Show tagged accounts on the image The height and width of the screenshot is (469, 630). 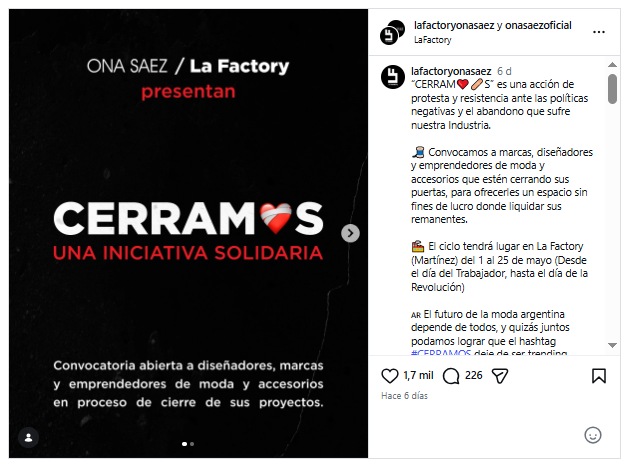tap(29, 438)
